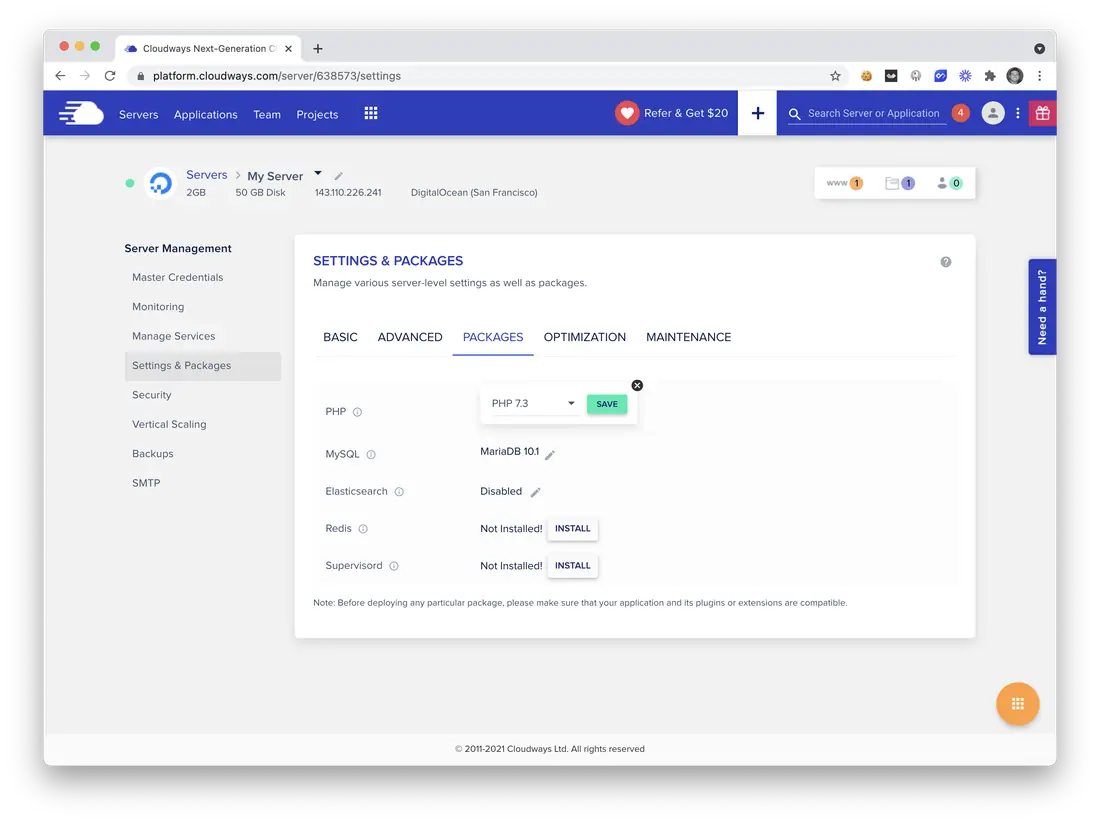Image resolution: width=1100 pixels, height=823 pixels.
Task: Open Master Credentials in sidebar
Action: click(177, 277)
